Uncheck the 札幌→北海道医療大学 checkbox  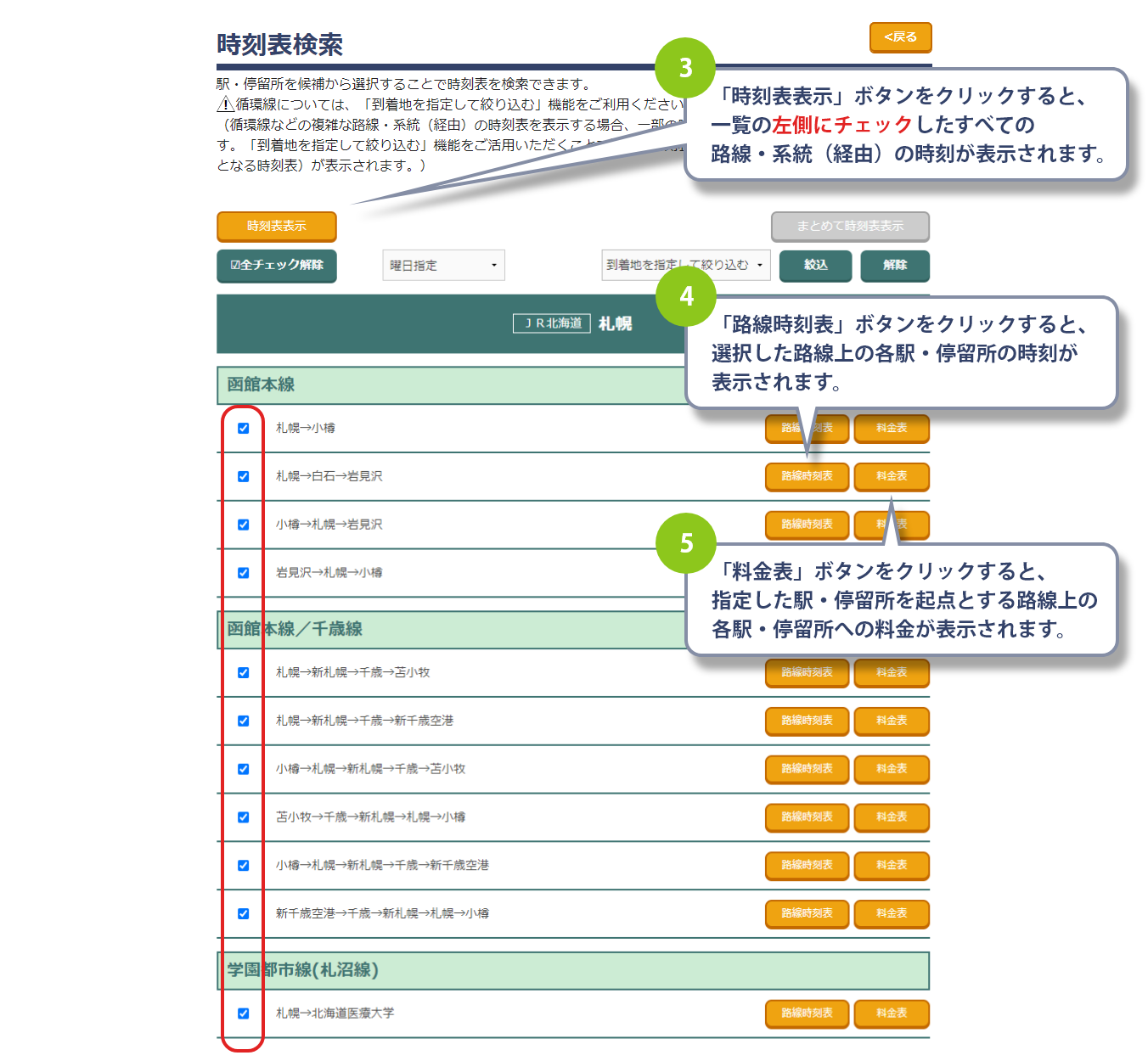tap(244, 1014)
